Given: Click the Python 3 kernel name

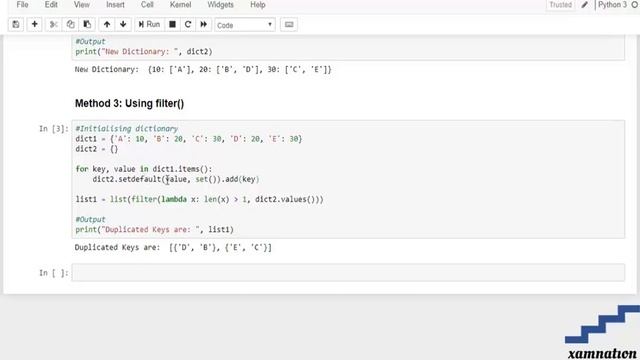Looking at the screenshot, I should tap(612, 5).
